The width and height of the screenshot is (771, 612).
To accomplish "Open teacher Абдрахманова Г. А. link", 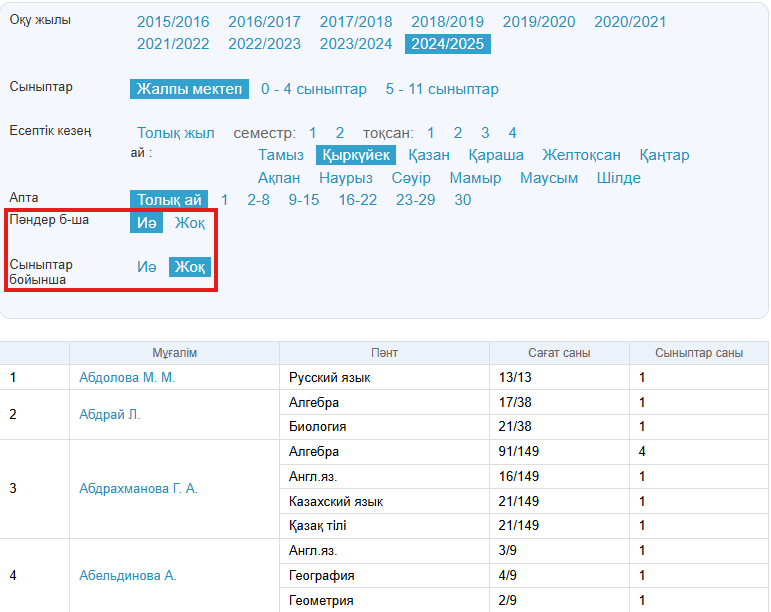I will pos(138,489).
